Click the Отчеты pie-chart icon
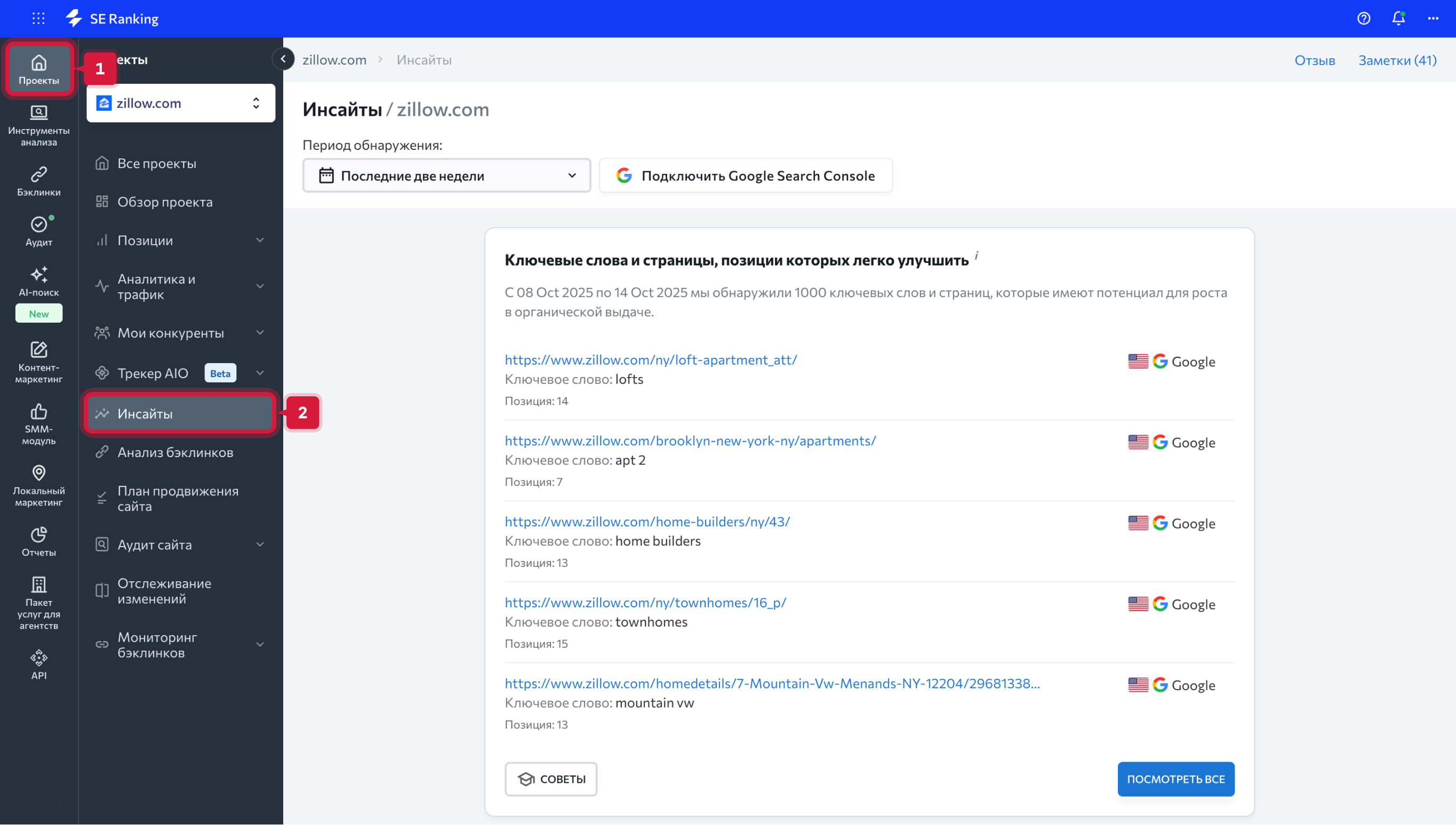Screen dimensions: 1456x825 tap(38, 535)
